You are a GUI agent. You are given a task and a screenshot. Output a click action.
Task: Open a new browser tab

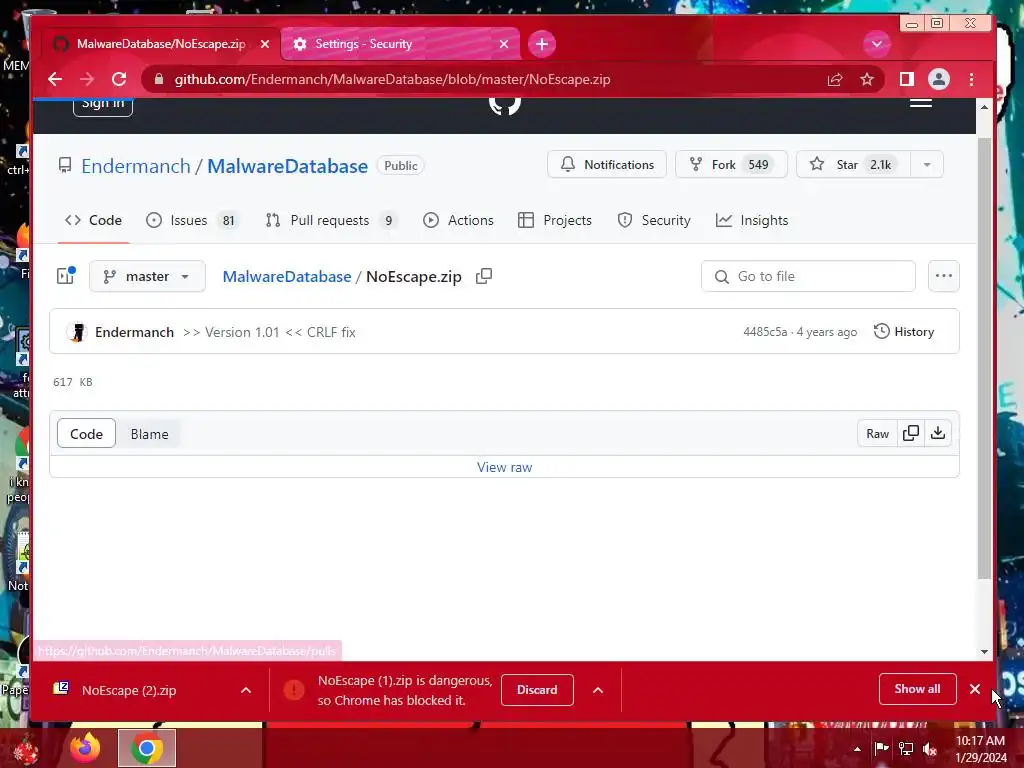[541, 44]
